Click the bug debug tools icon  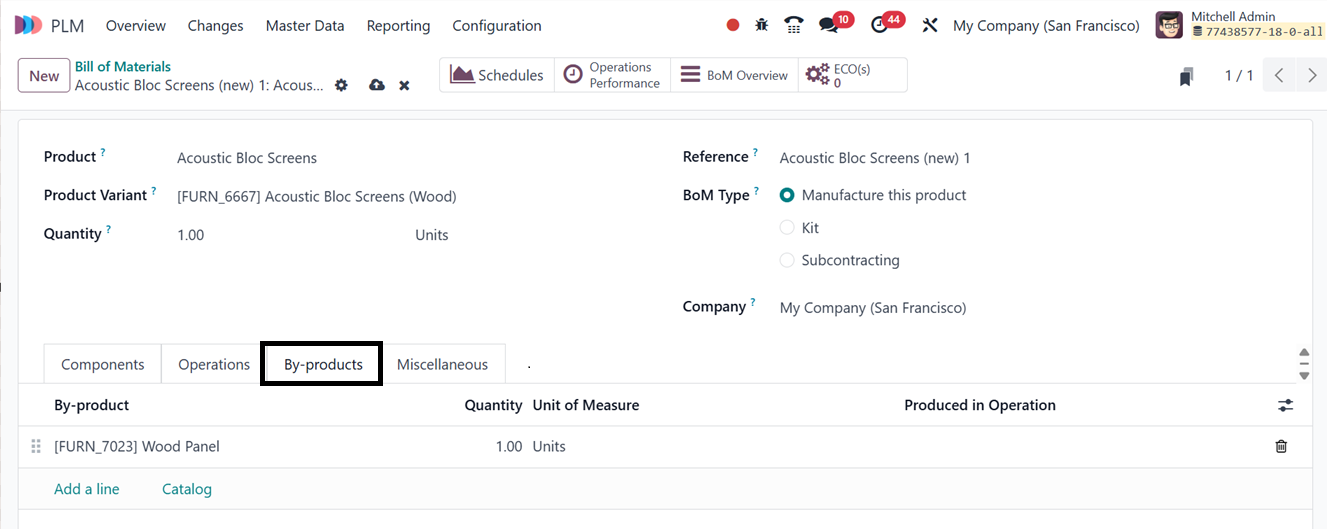(762, 25)
